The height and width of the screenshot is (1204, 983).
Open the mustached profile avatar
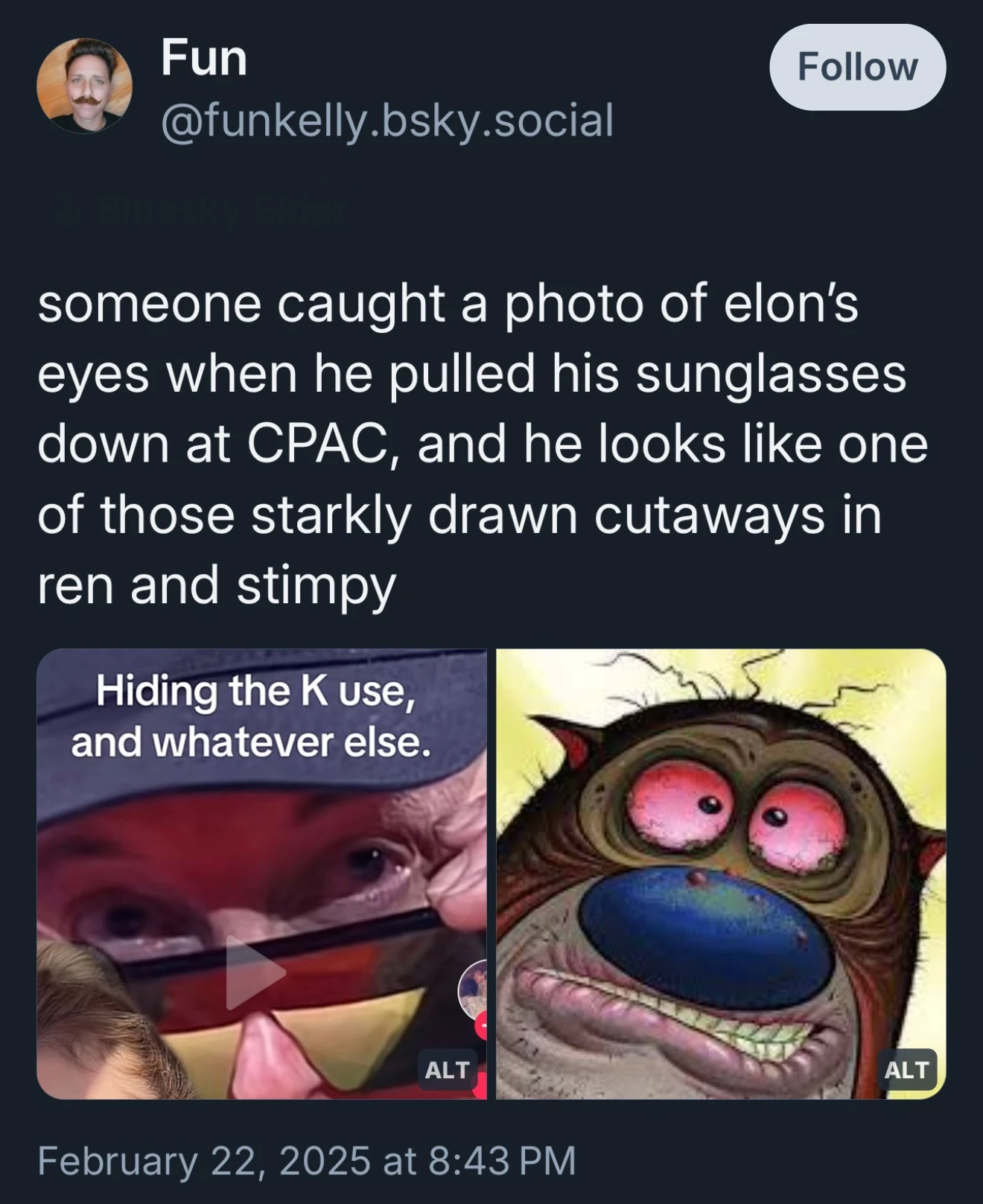pyautogui.click(x=85, y=86)
